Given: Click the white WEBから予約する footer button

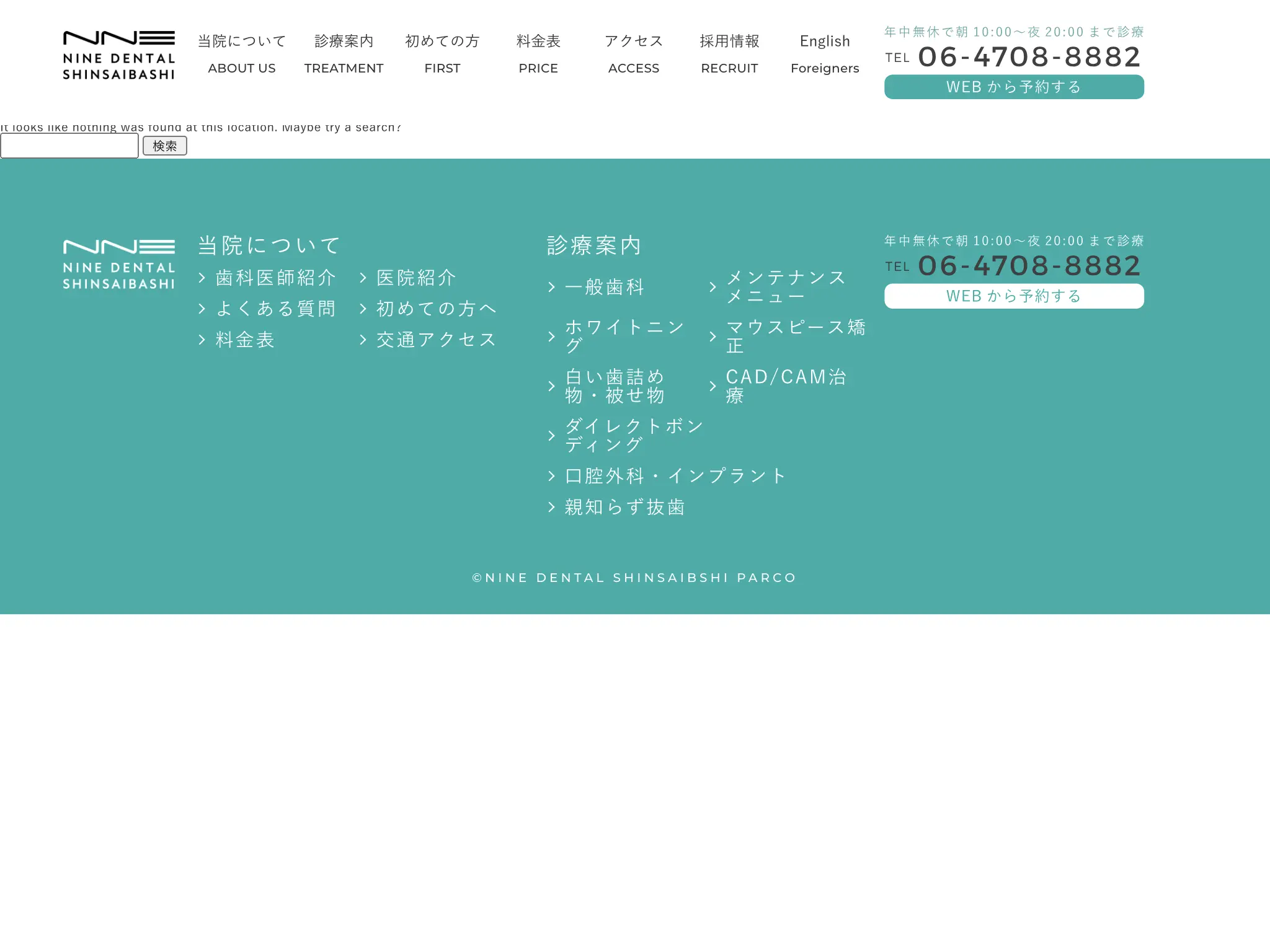Looking at the screenshot, I should 1014,296.
